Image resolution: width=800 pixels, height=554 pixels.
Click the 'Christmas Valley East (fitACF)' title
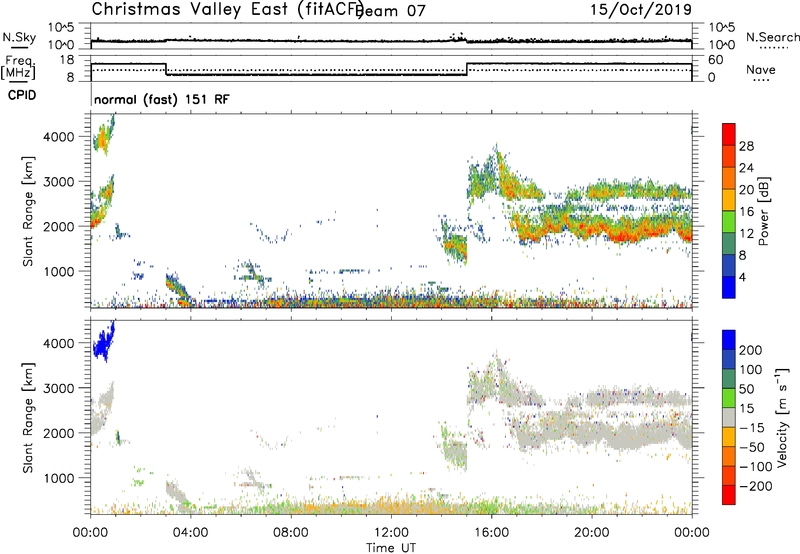point(228,9)
